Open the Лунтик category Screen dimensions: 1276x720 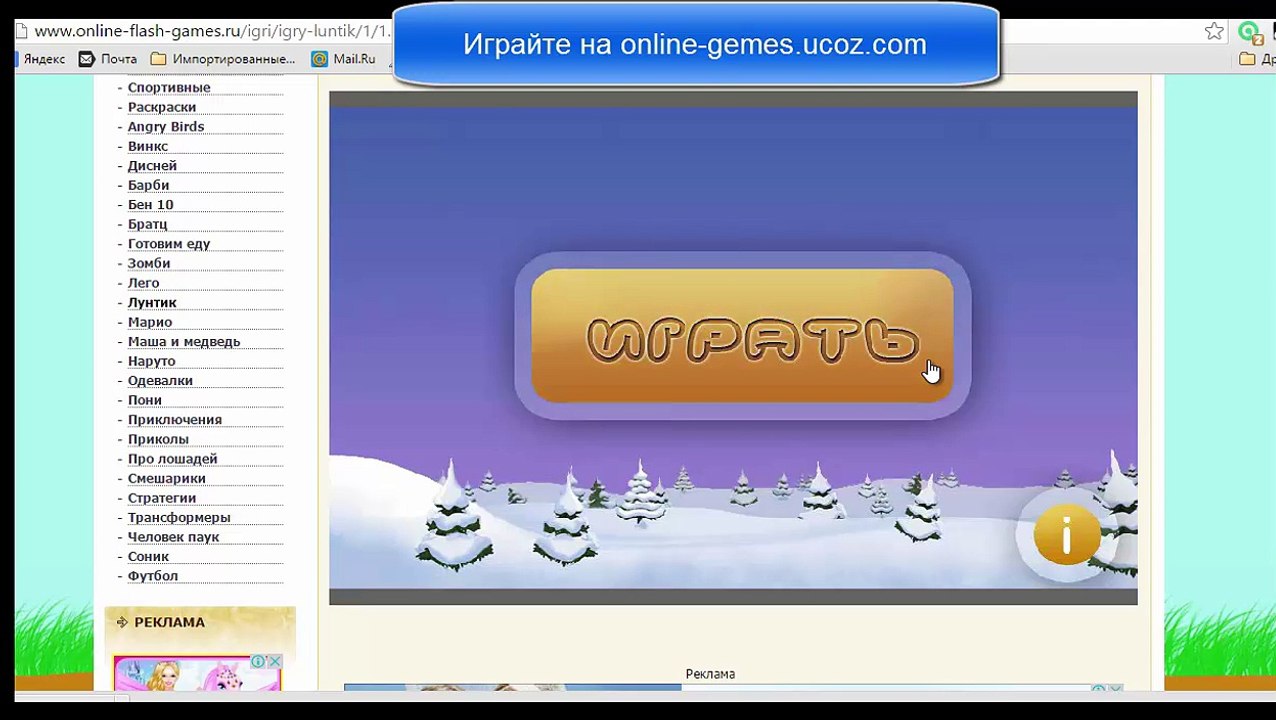pos(152,302)
